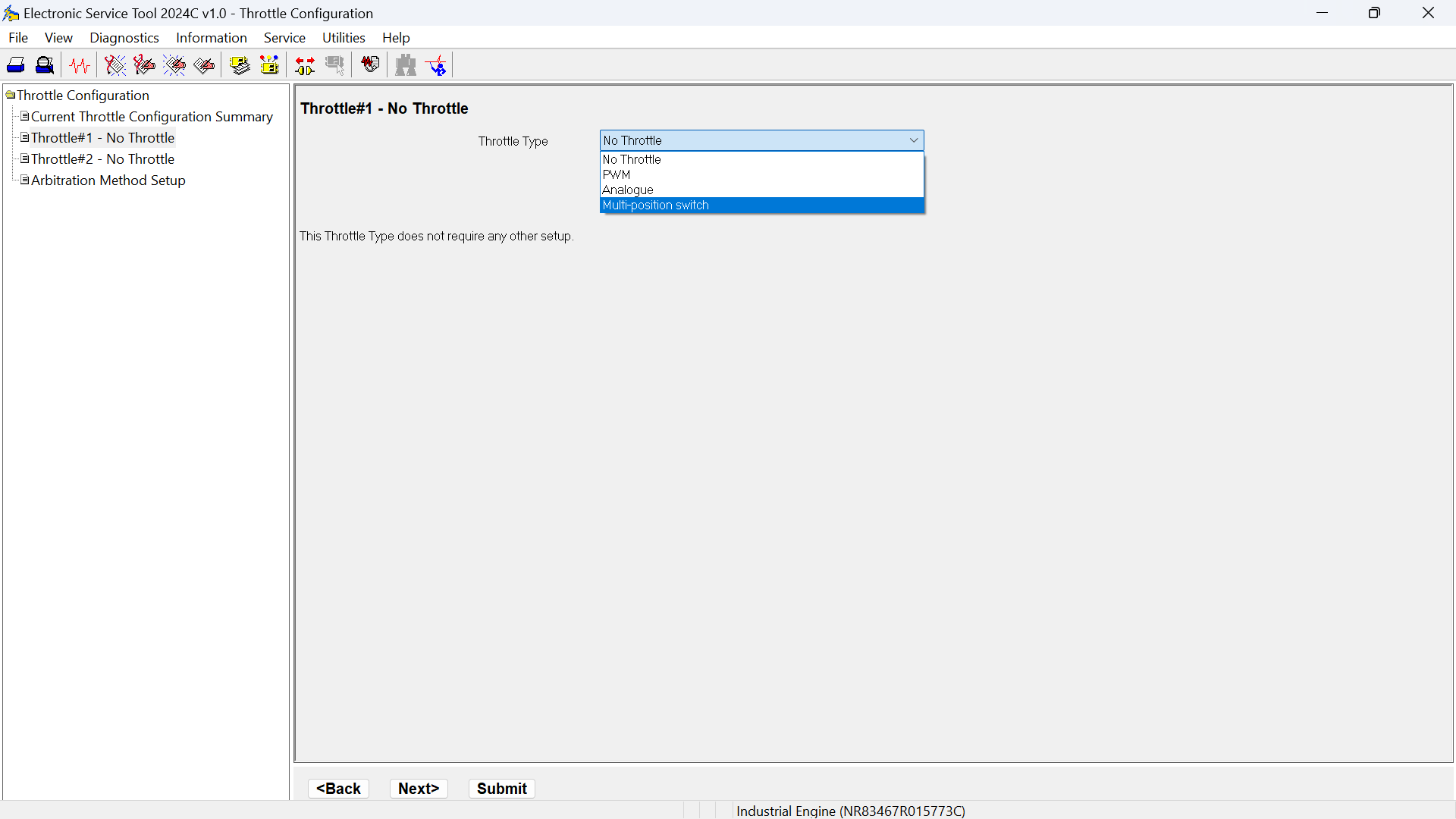Click the Next> button
1456x819 pixels.
pyautogui.click(x=419, y=789)
